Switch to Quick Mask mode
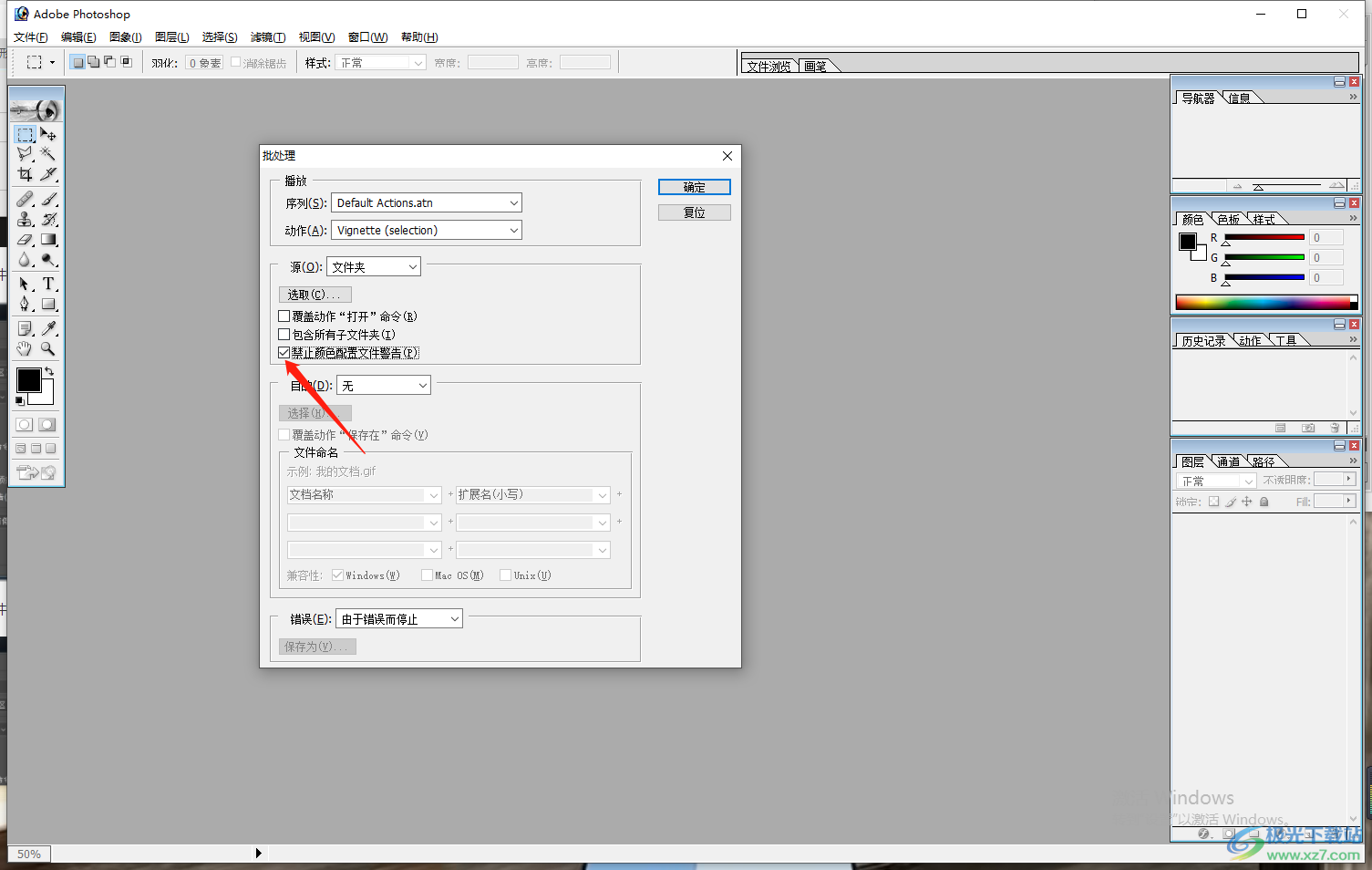1372x870 pixels. pyautogui.click(x=47, y=425)
